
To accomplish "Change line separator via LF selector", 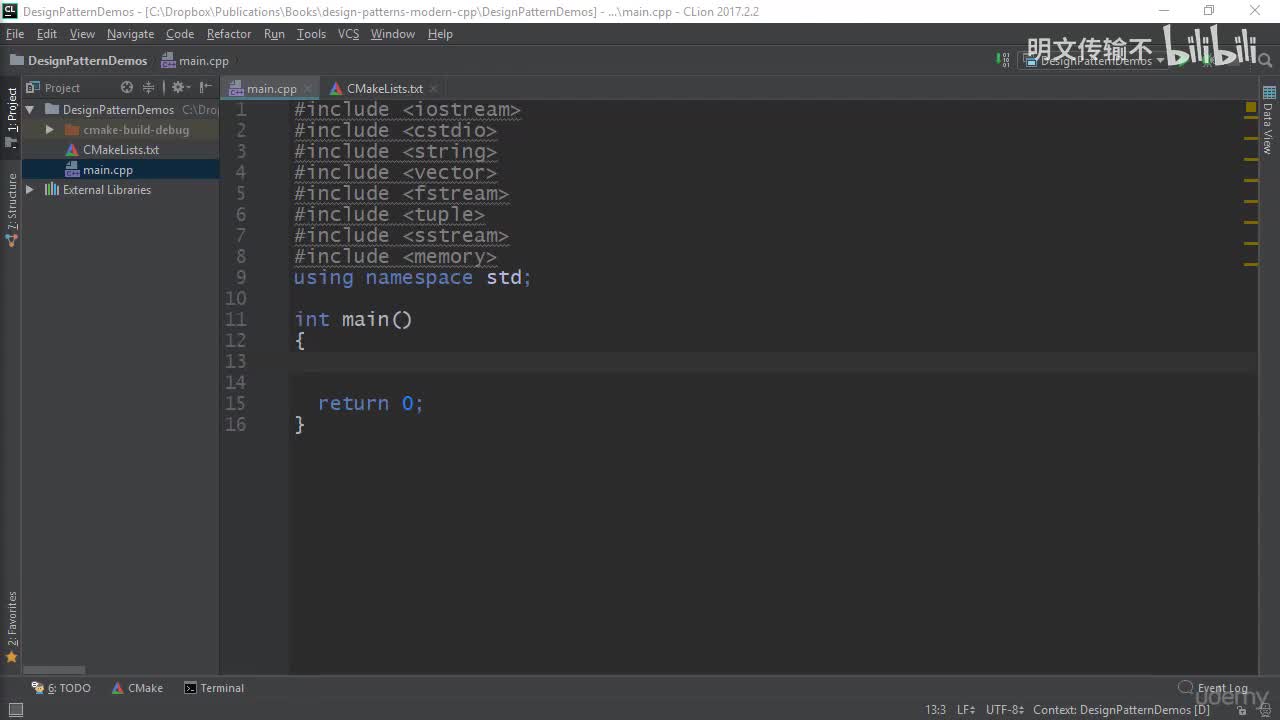I will point(966,710).
